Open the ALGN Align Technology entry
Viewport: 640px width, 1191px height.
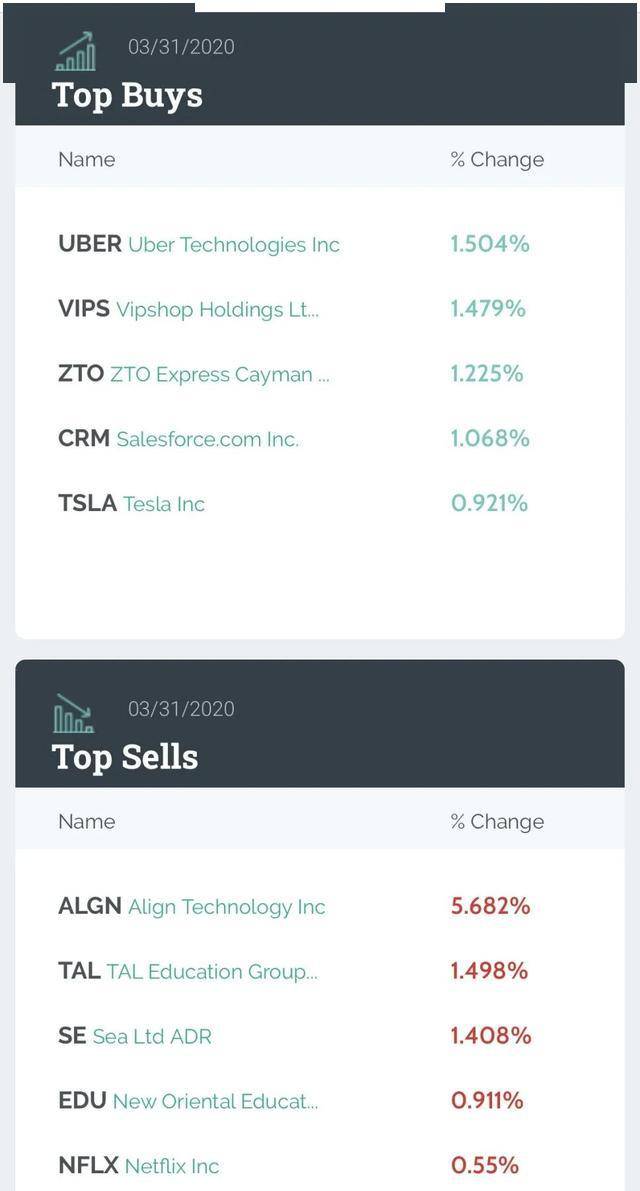click(x=192, y=907)
